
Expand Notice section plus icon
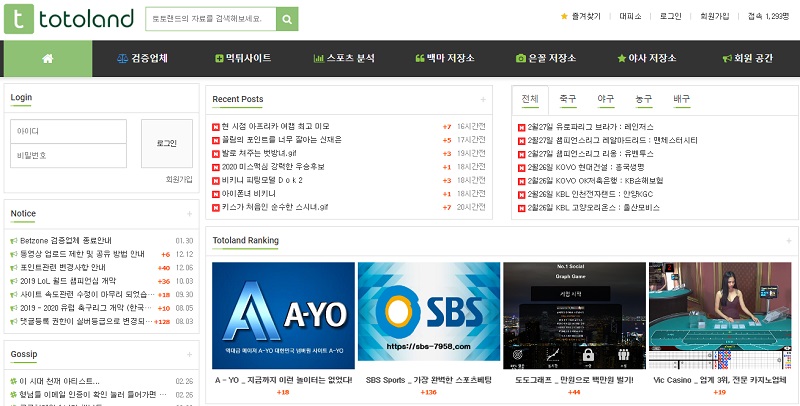tap(189, 214)
